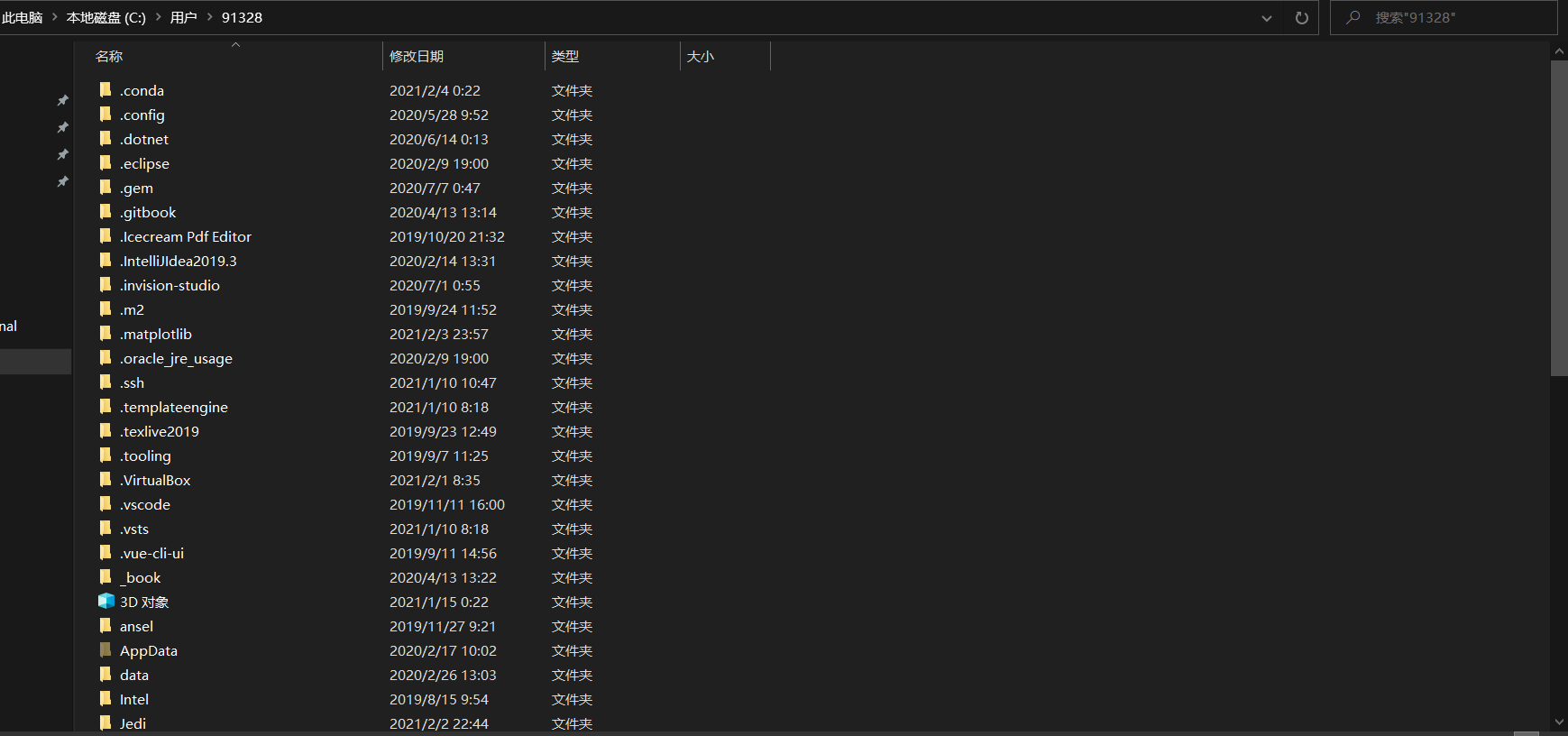Click date 2019/11/11 16:00
The width and height of the screenshot is (1568, 736).
point(447,504)
